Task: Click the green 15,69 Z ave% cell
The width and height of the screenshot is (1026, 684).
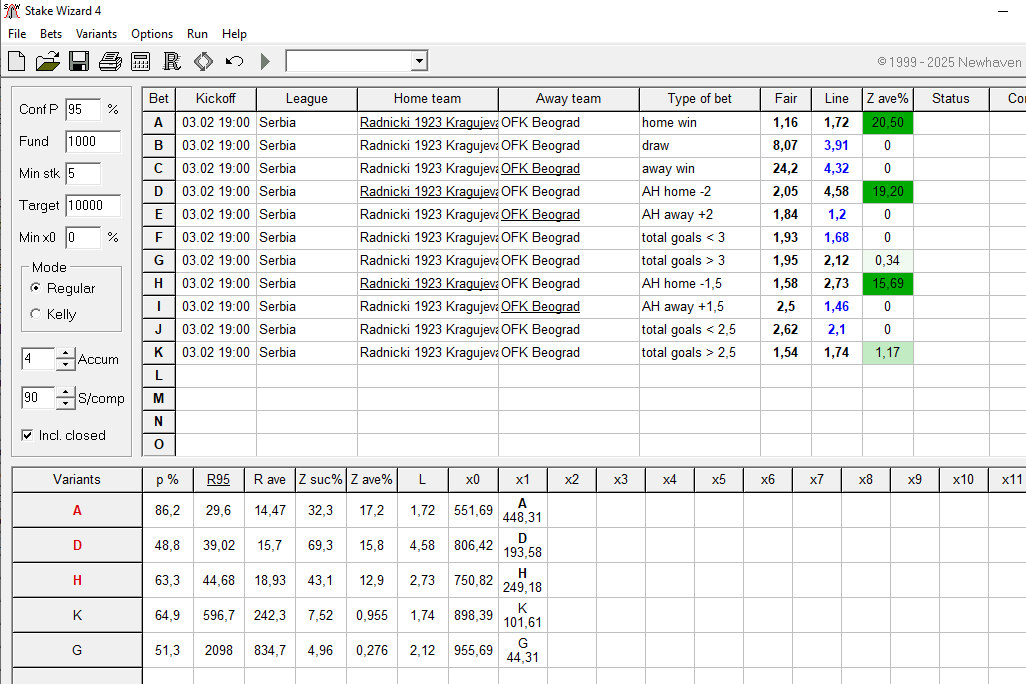Action: click(x=888, y=283)
